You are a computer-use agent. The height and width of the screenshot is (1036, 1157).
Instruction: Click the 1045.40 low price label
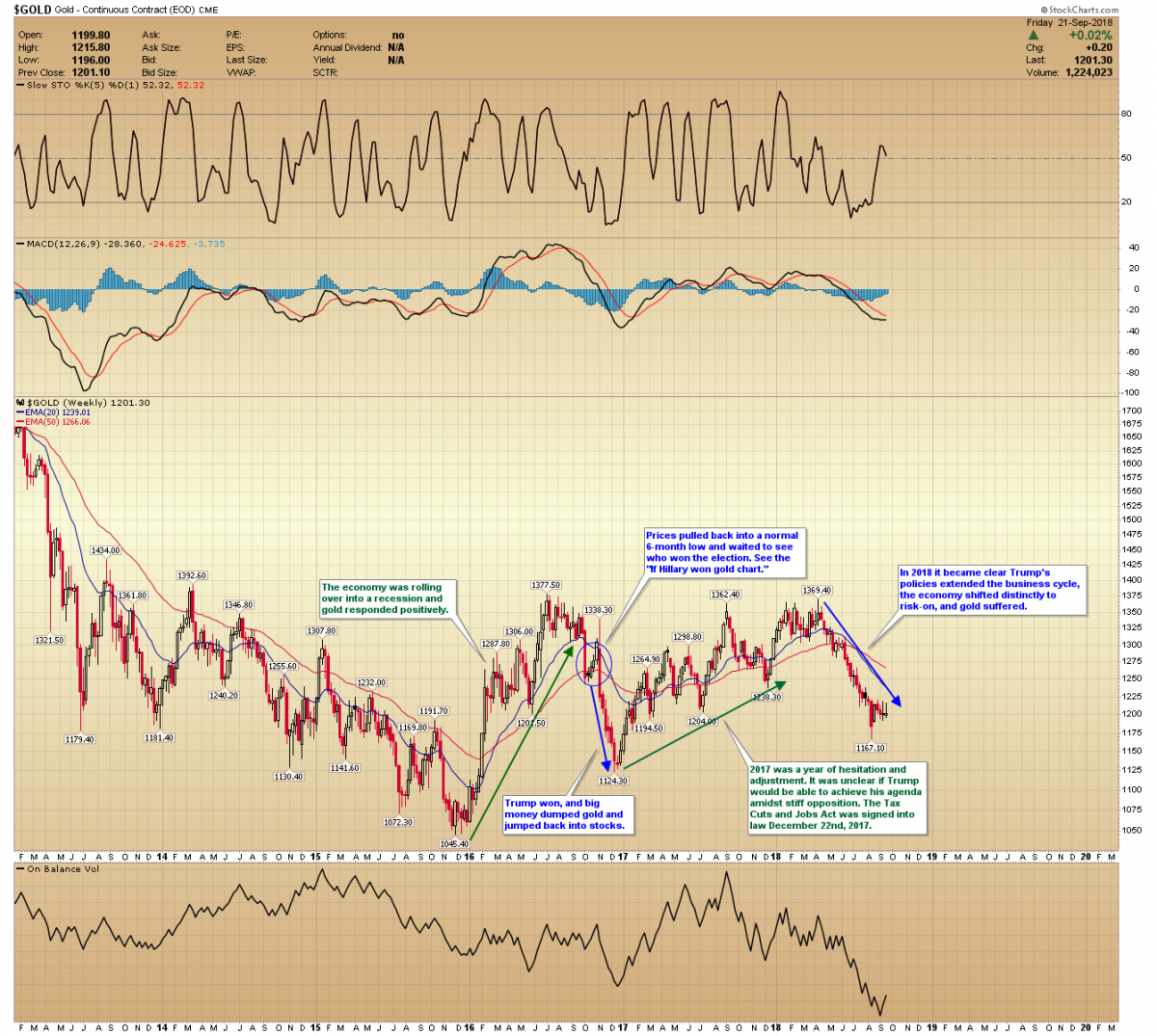click(x=454, y=843)
